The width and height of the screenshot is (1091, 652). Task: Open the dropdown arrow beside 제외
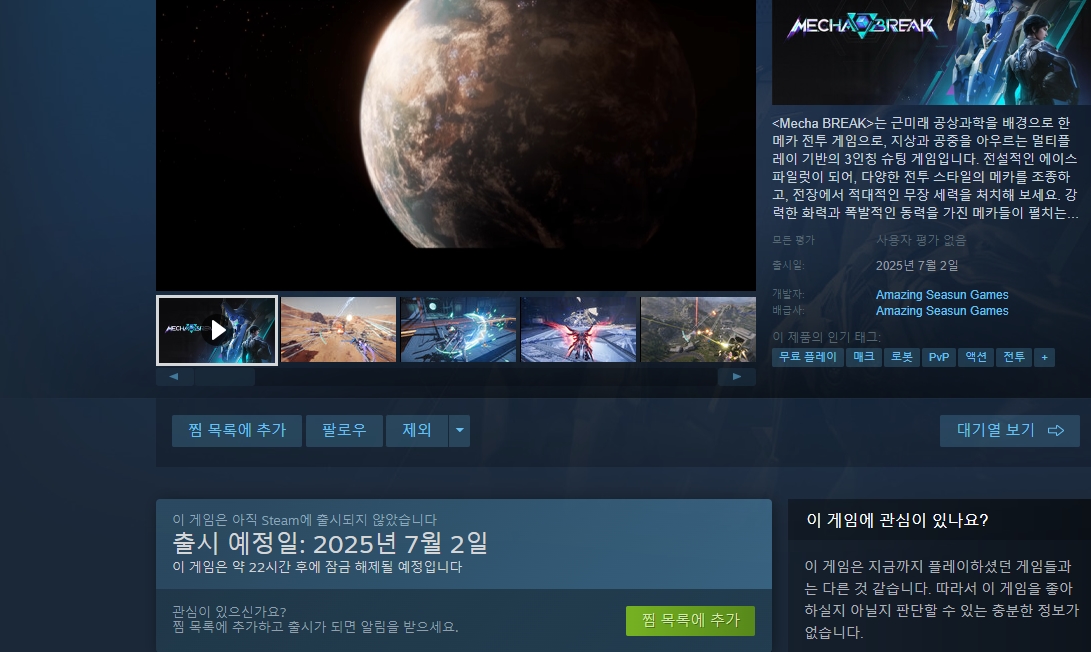pyautogui.click(x=459, y=431)
